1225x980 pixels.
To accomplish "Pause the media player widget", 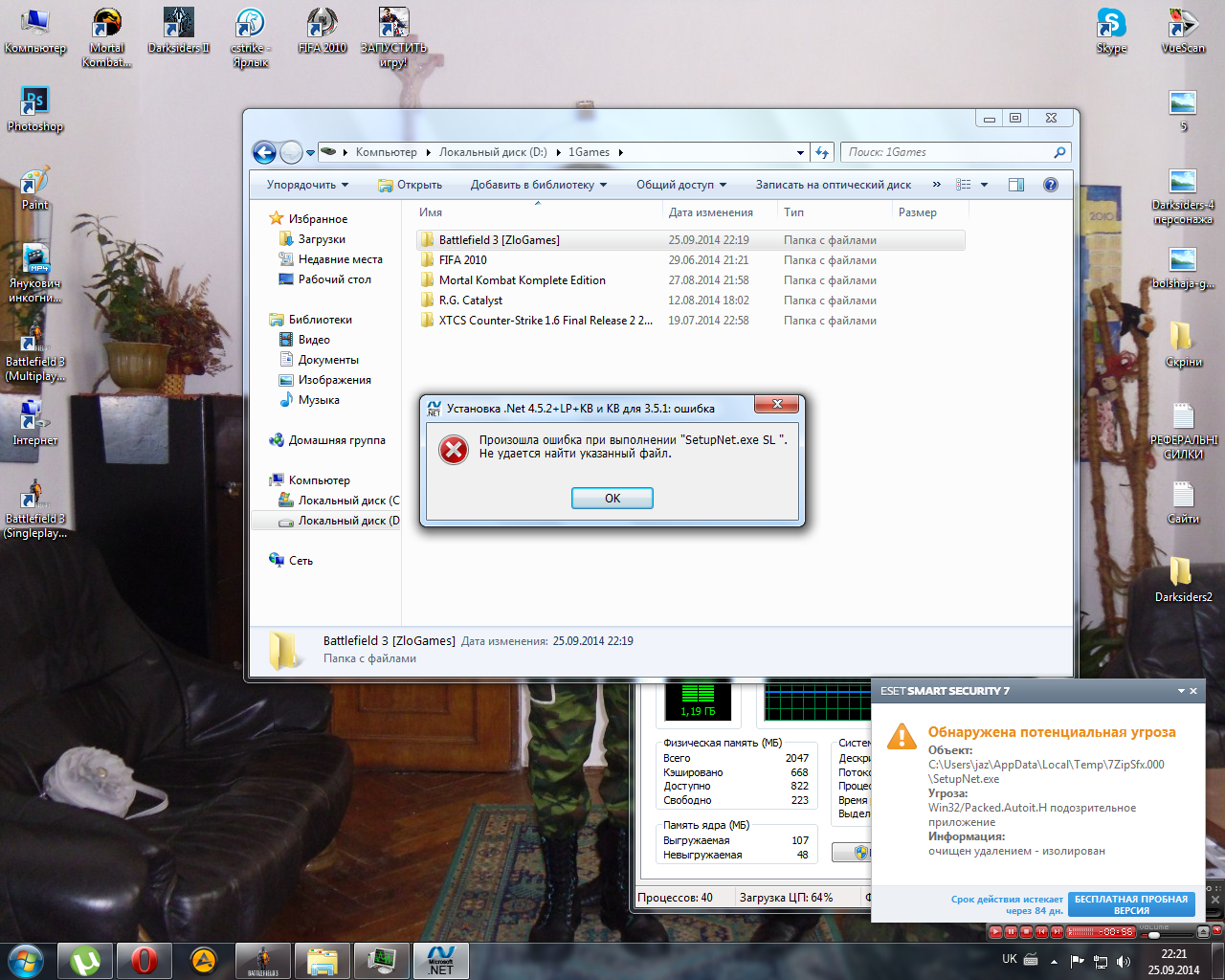I will point(1011,931).
